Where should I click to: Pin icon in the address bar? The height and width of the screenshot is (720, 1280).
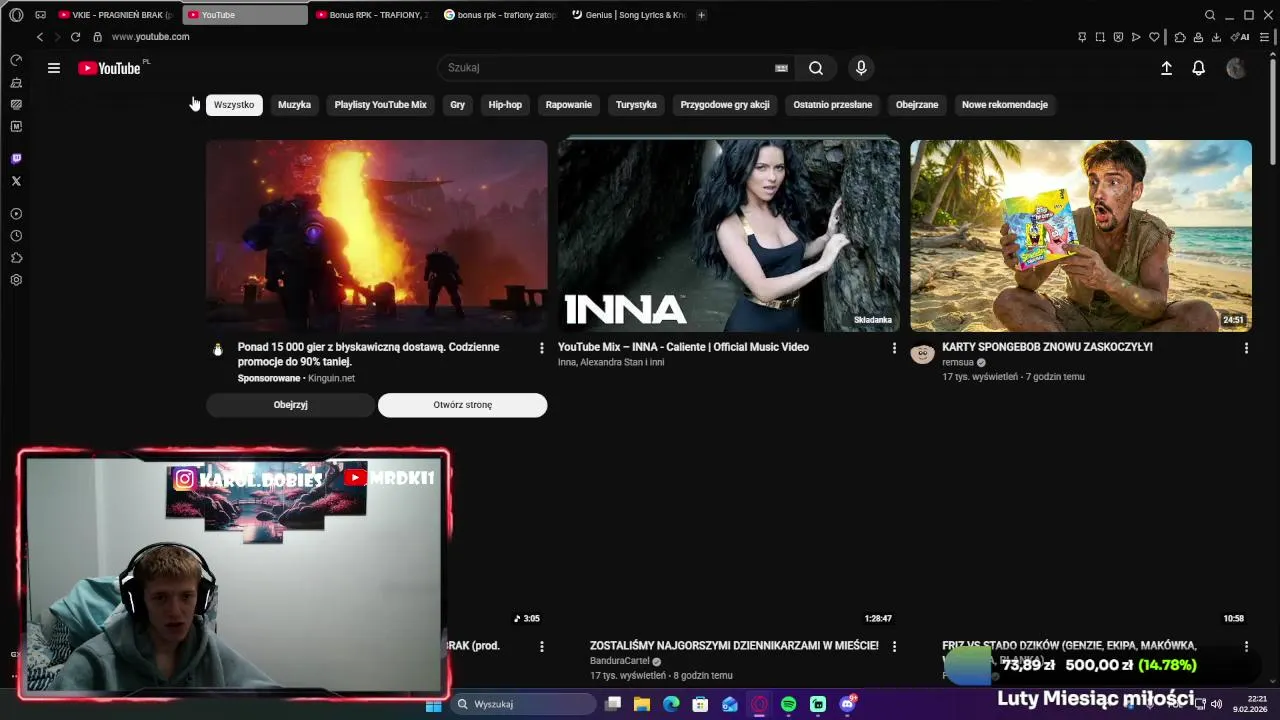(1082, 37)
